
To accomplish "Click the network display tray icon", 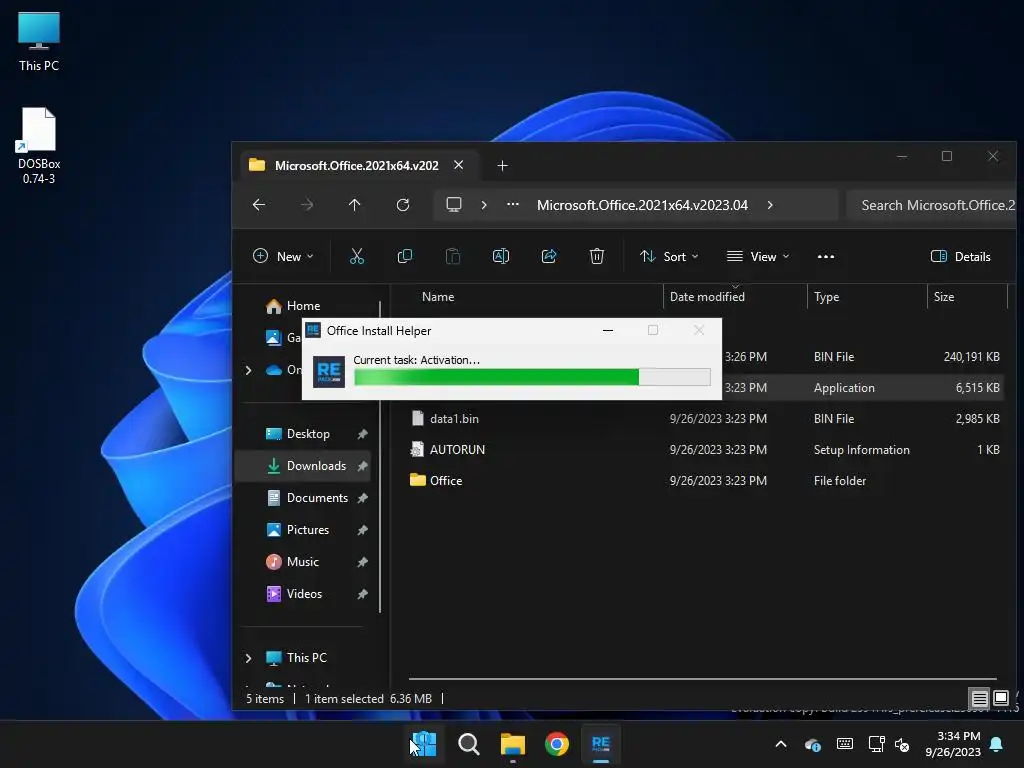I will 876,744.
